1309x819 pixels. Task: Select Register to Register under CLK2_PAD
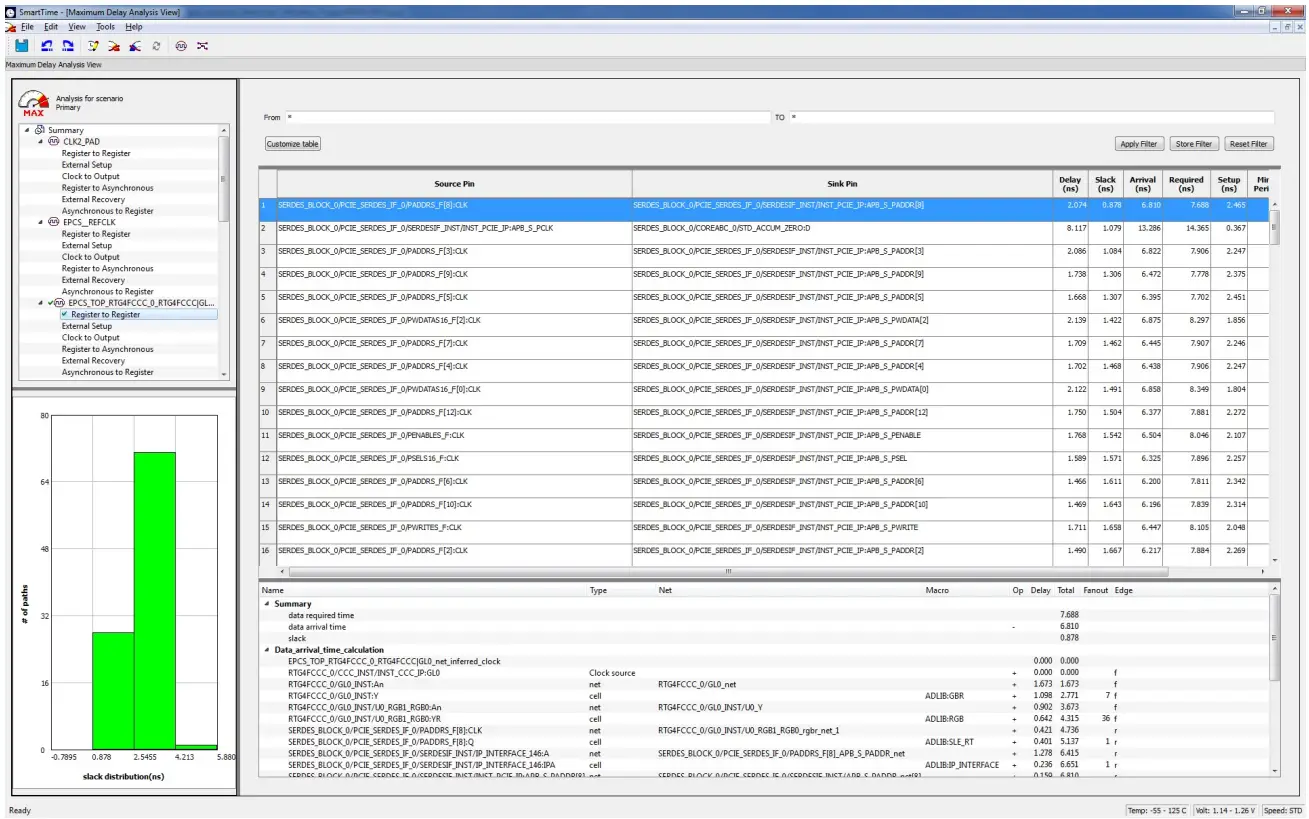pos(96,153)
